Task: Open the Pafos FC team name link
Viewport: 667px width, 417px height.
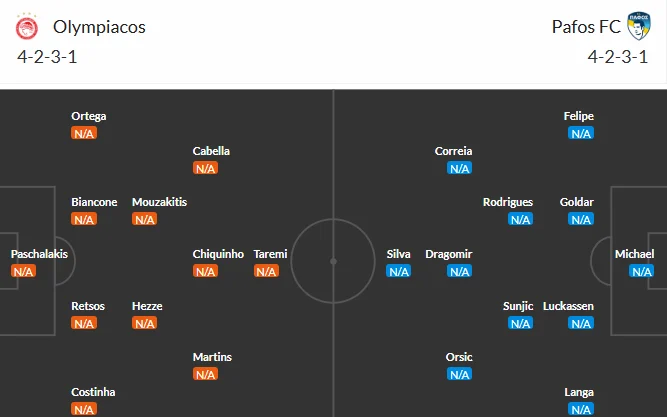Action: 586,27
